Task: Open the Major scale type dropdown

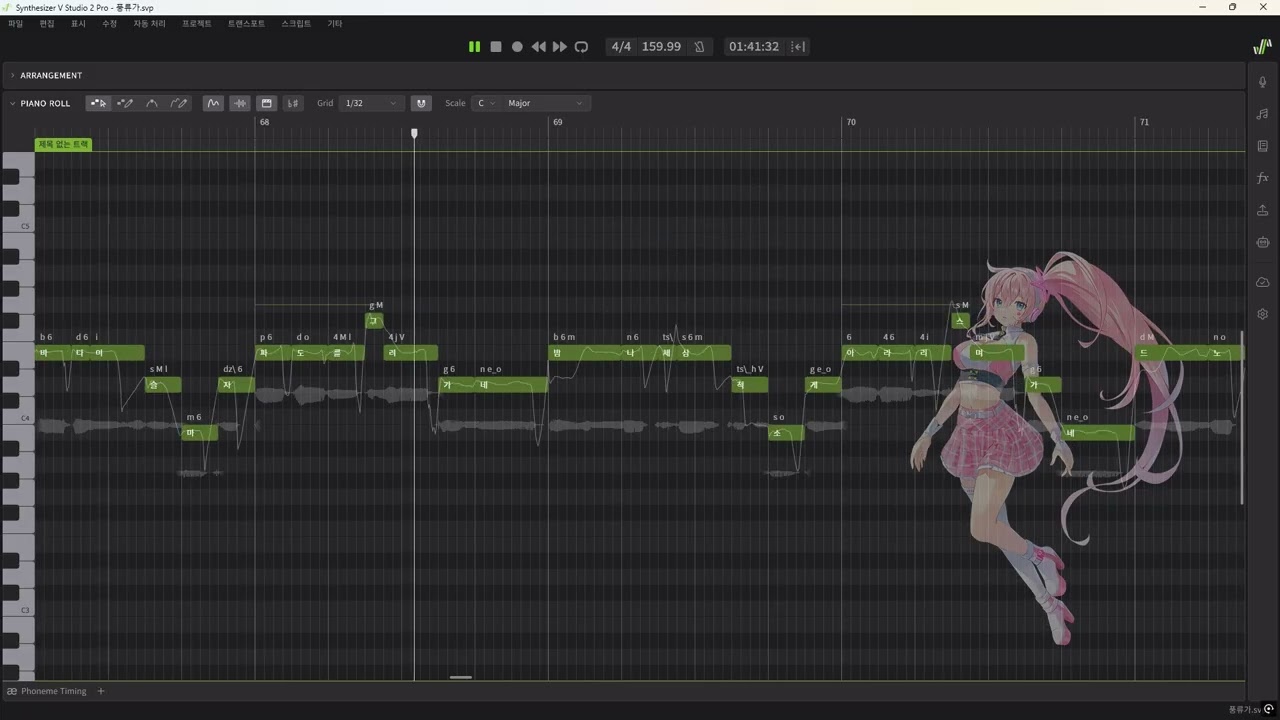Action: point(545,103)
